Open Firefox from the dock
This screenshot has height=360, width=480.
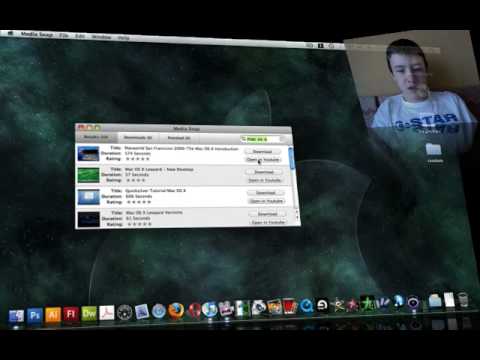point(176,311)
